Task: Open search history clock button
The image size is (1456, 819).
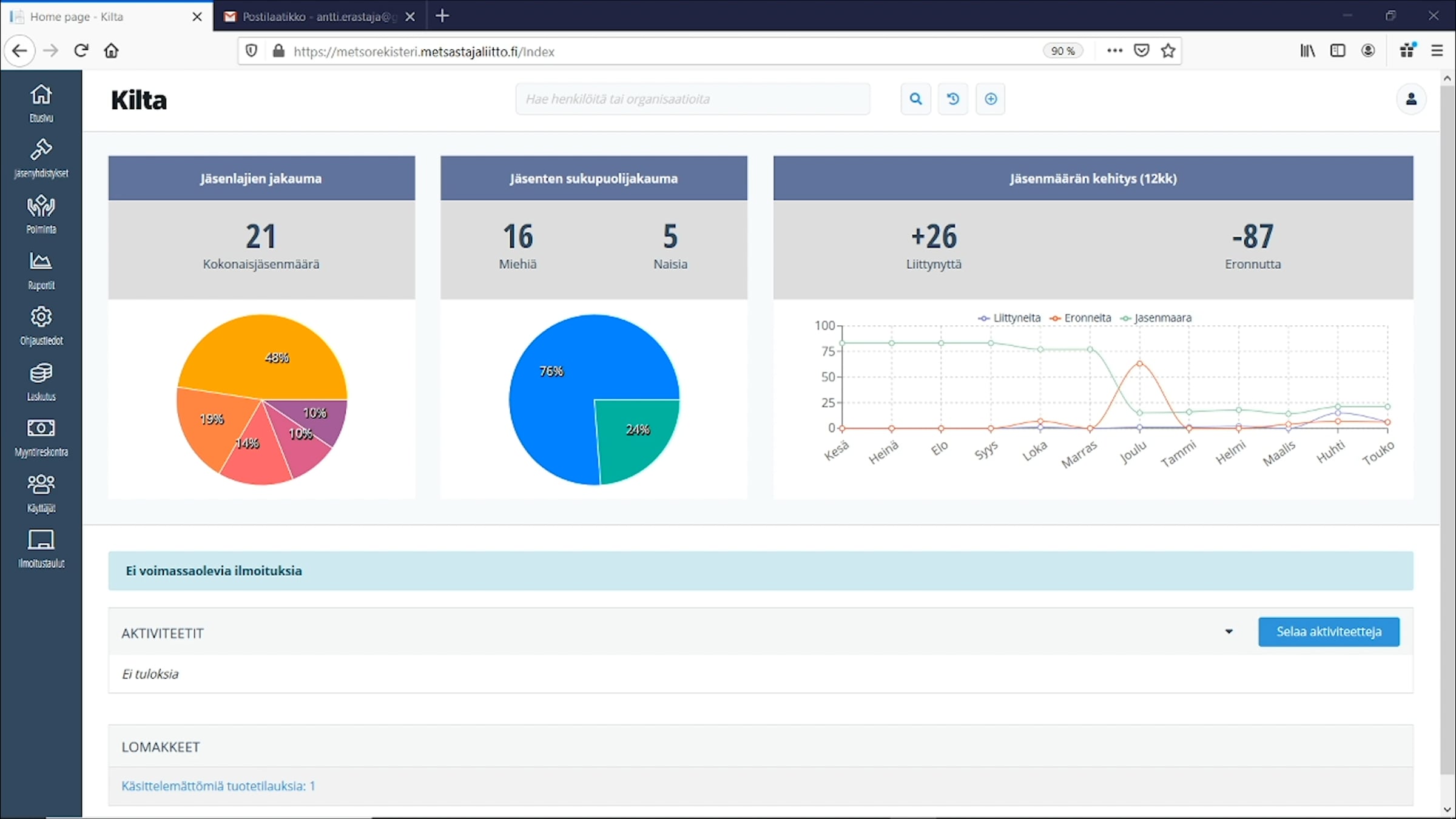Action: pos(953,99)
